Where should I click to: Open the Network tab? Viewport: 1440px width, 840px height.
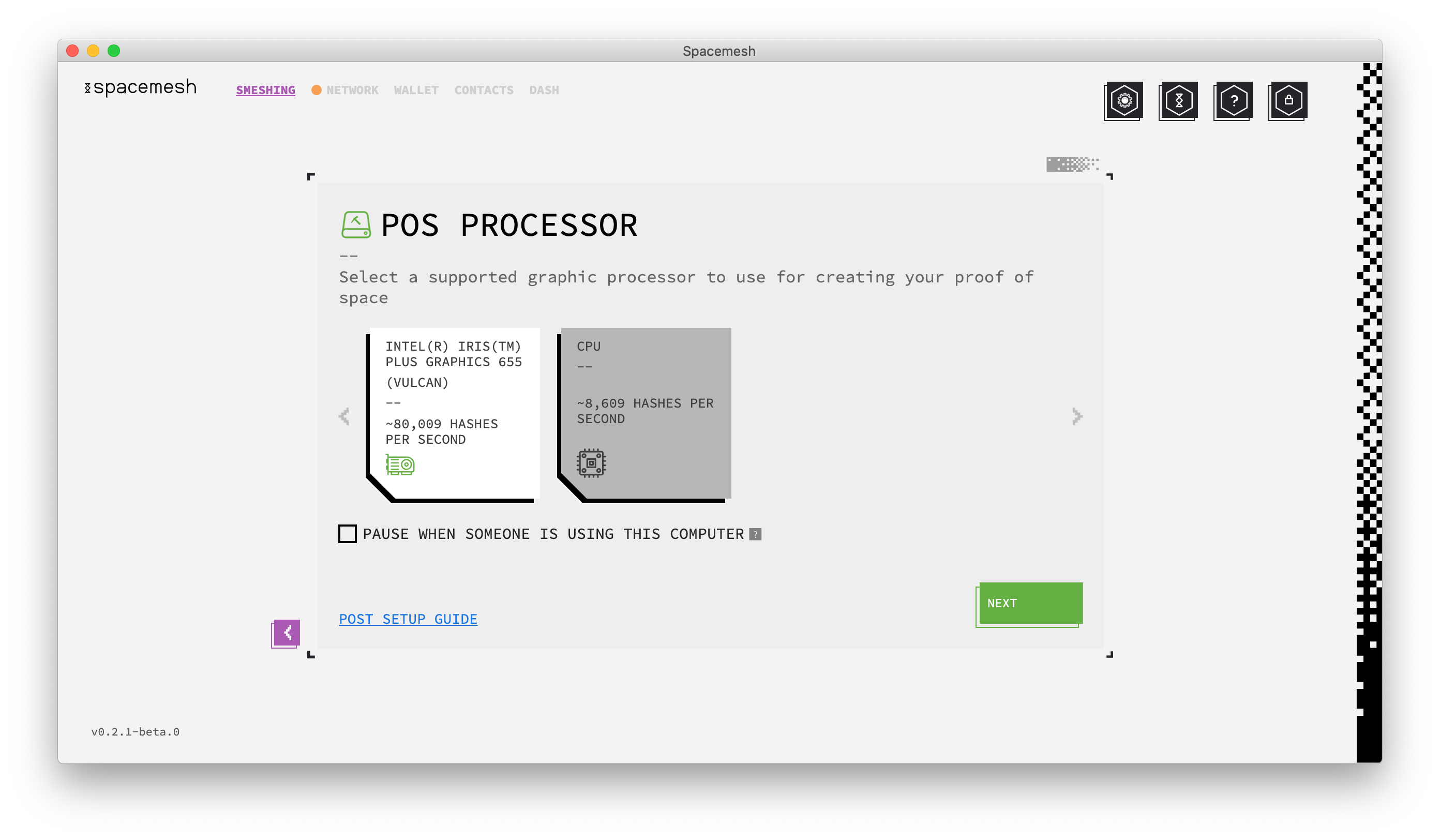pos(352,91)
